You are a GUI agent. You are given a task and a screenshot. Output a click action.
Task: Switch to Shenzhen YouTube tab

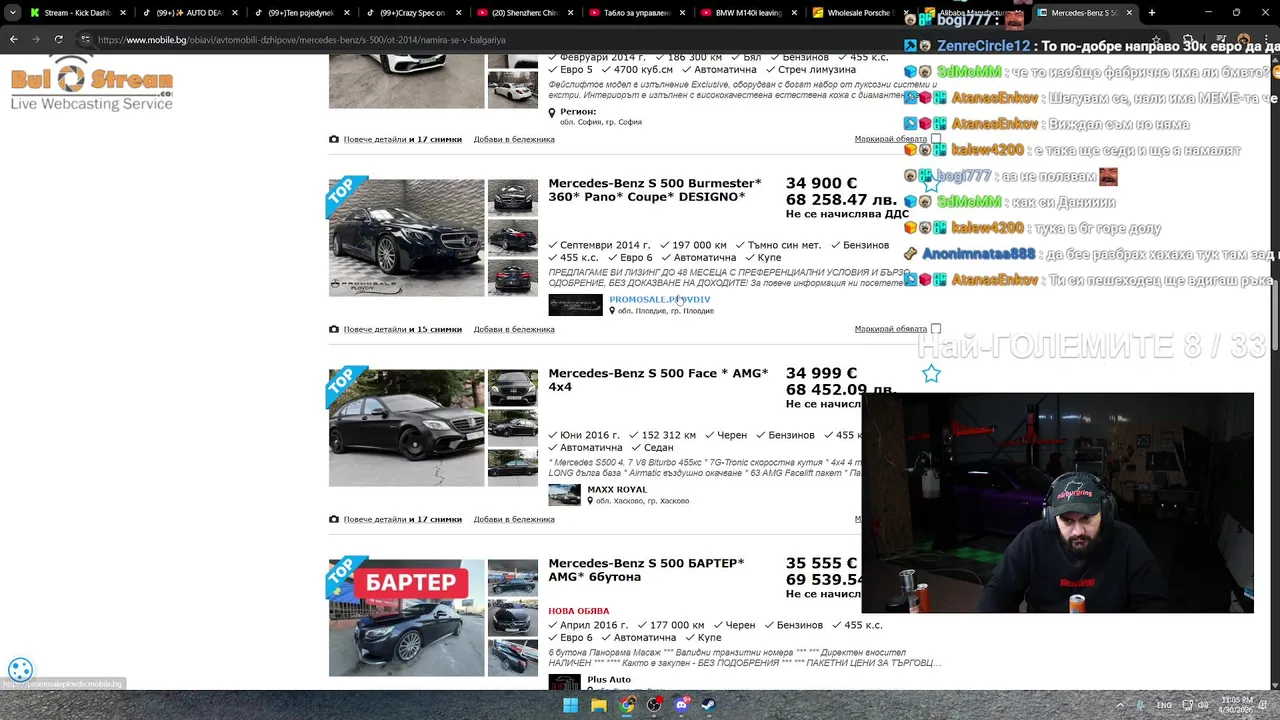point(524,13)
